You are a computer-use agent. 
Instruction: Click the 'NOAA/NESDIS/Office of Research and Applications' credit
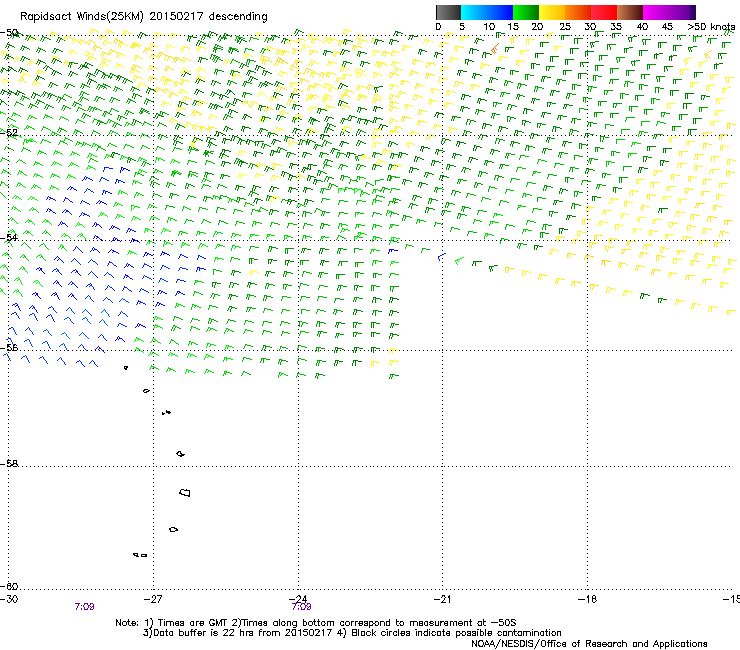click(x=589, y=644)
